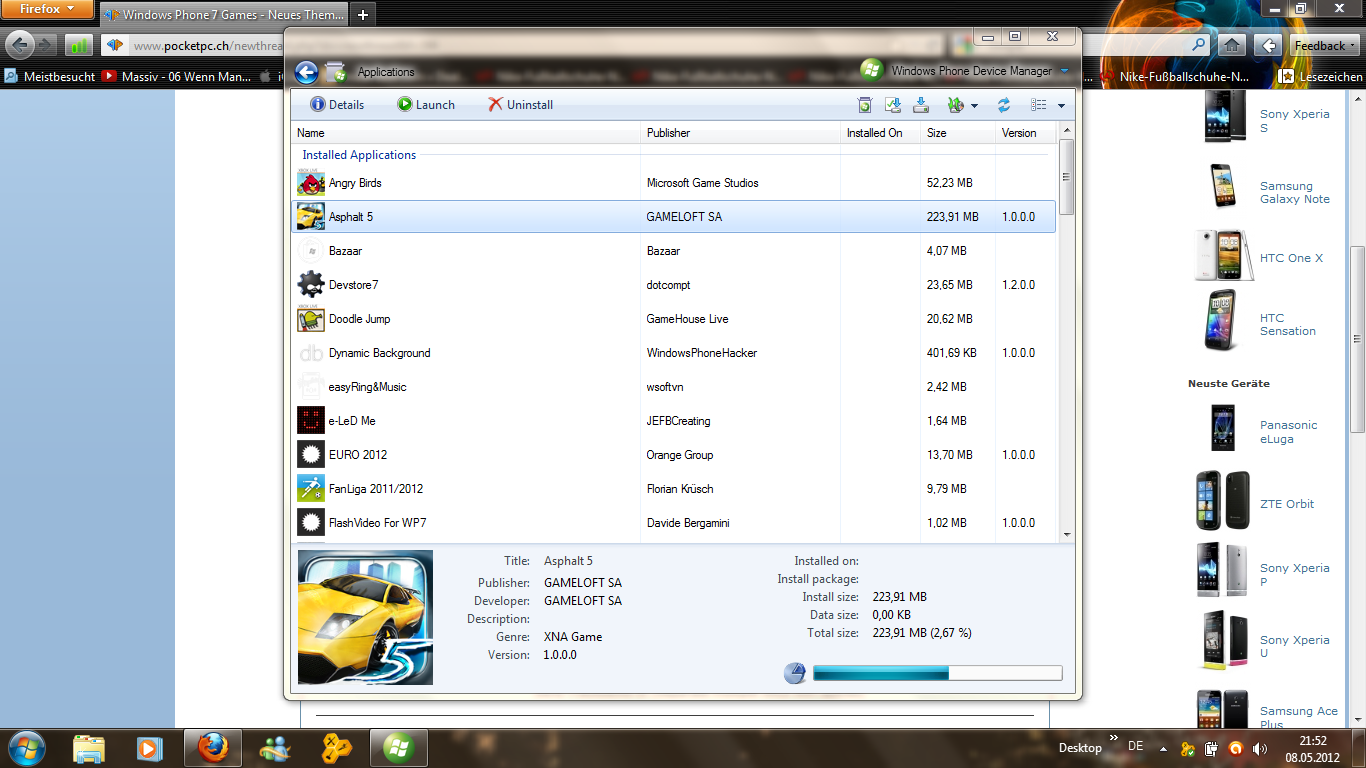
Task: Select the Dynamic Background app icon
Action: coord(311,353)
